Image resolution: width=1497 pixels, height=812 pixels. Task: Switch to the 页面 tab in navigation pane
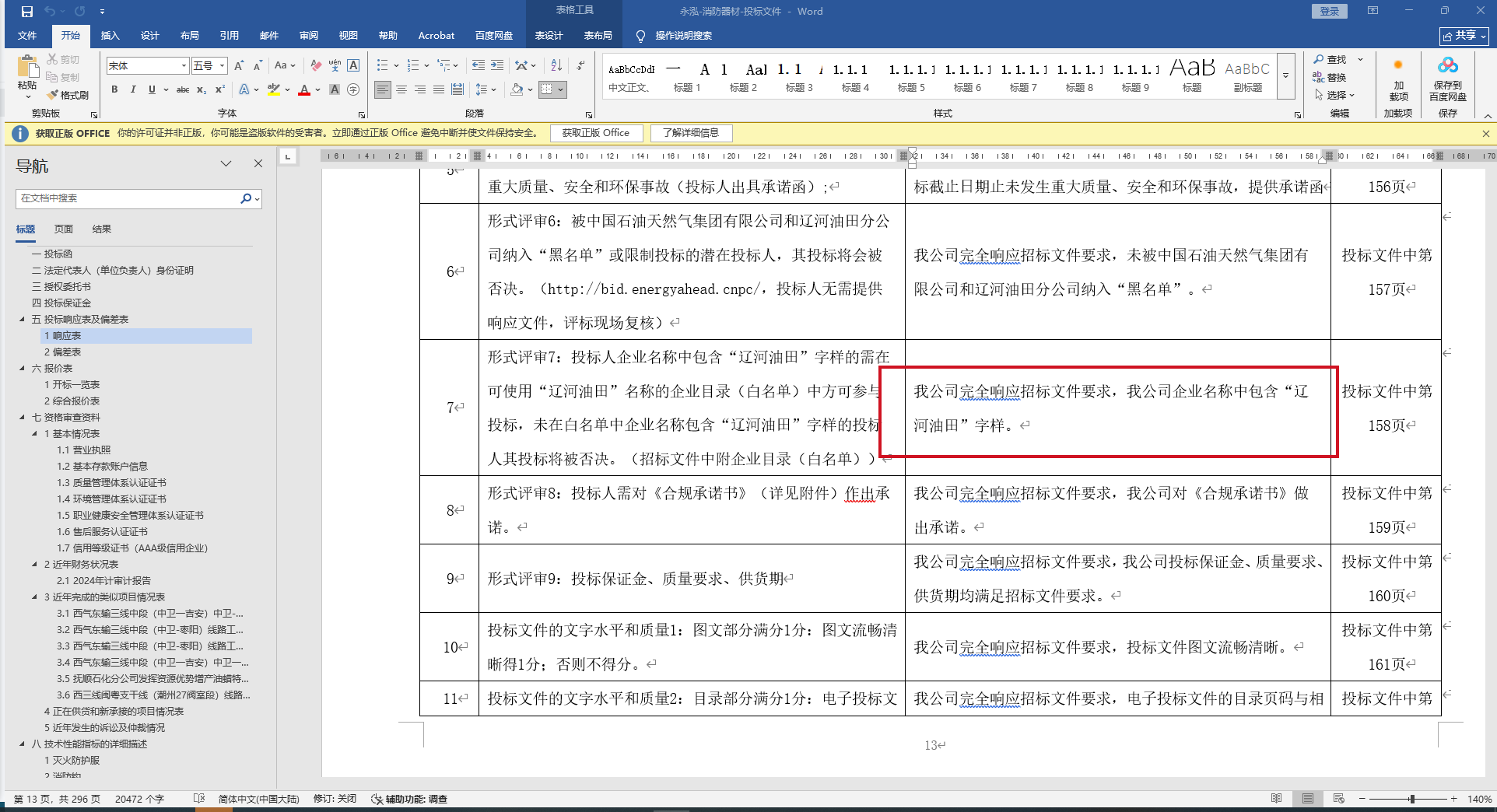[64, 229]
